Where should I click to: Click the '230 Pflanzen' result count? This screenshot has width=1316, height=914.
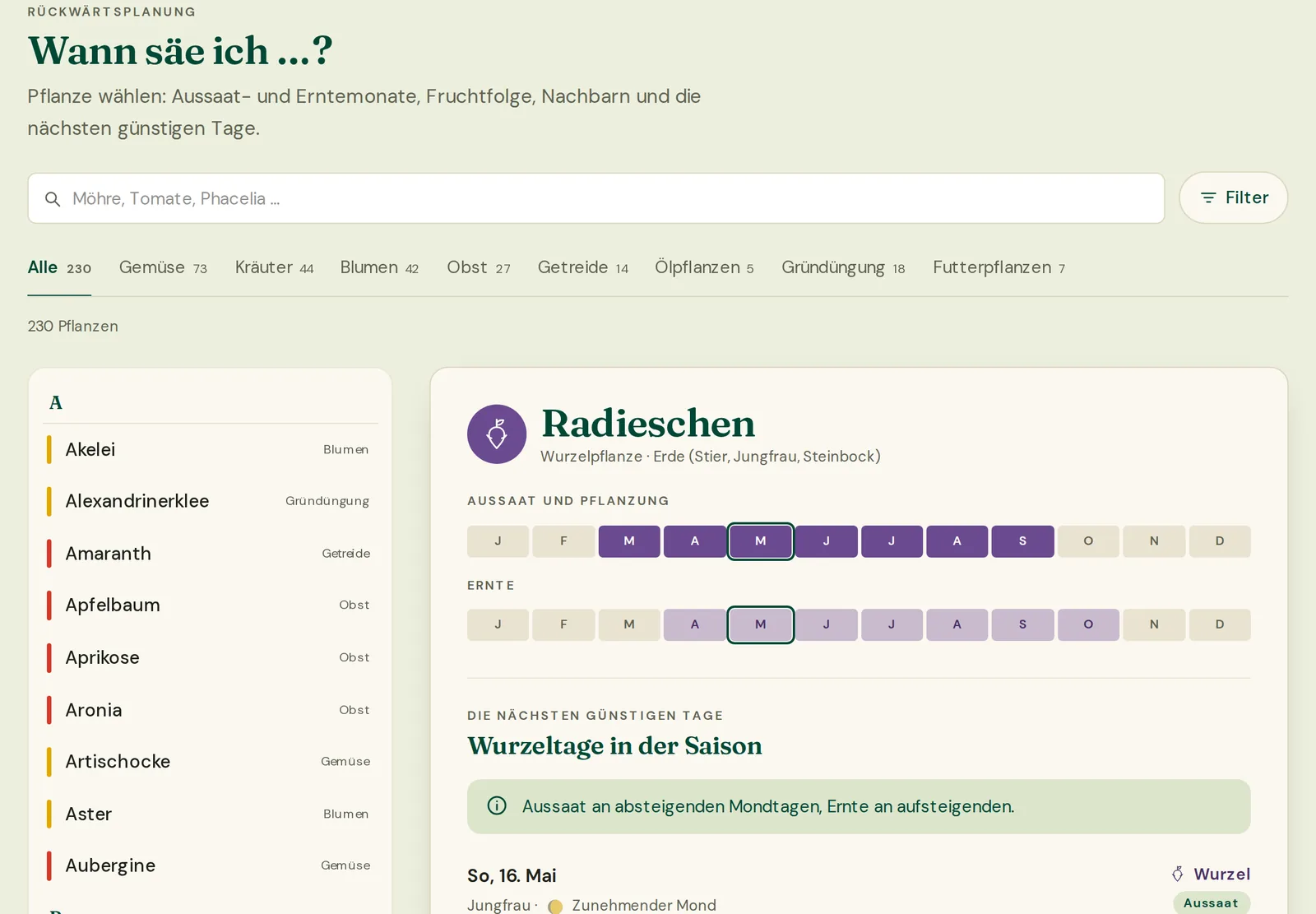pyautogui.click(x=72, y=326)
